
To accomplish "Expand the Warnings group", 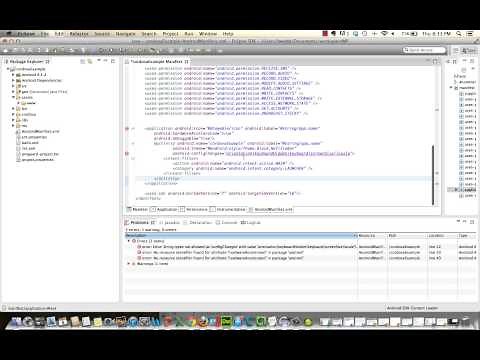I will pyautogui.click(x=129, y=264).
